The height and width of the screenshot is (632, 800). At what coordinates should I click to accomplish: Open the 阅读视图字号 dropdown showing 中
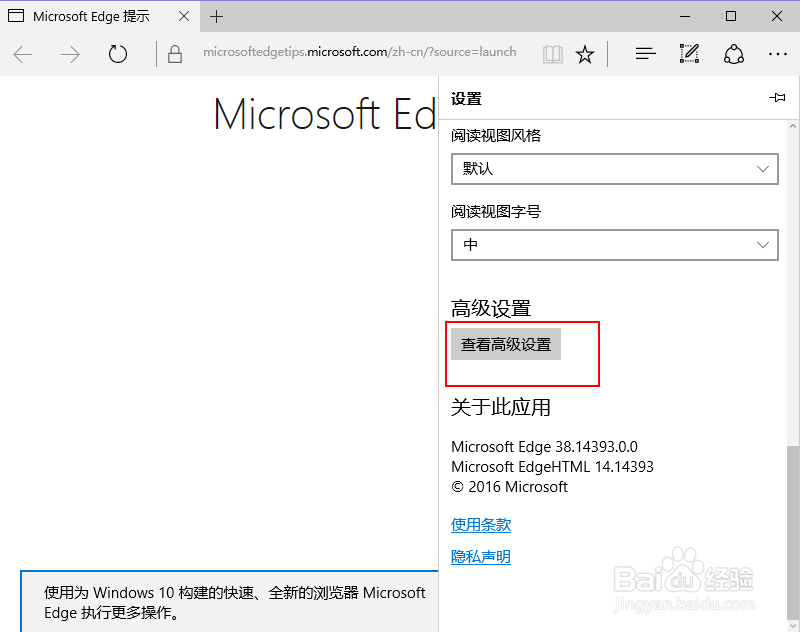point(615,245)
